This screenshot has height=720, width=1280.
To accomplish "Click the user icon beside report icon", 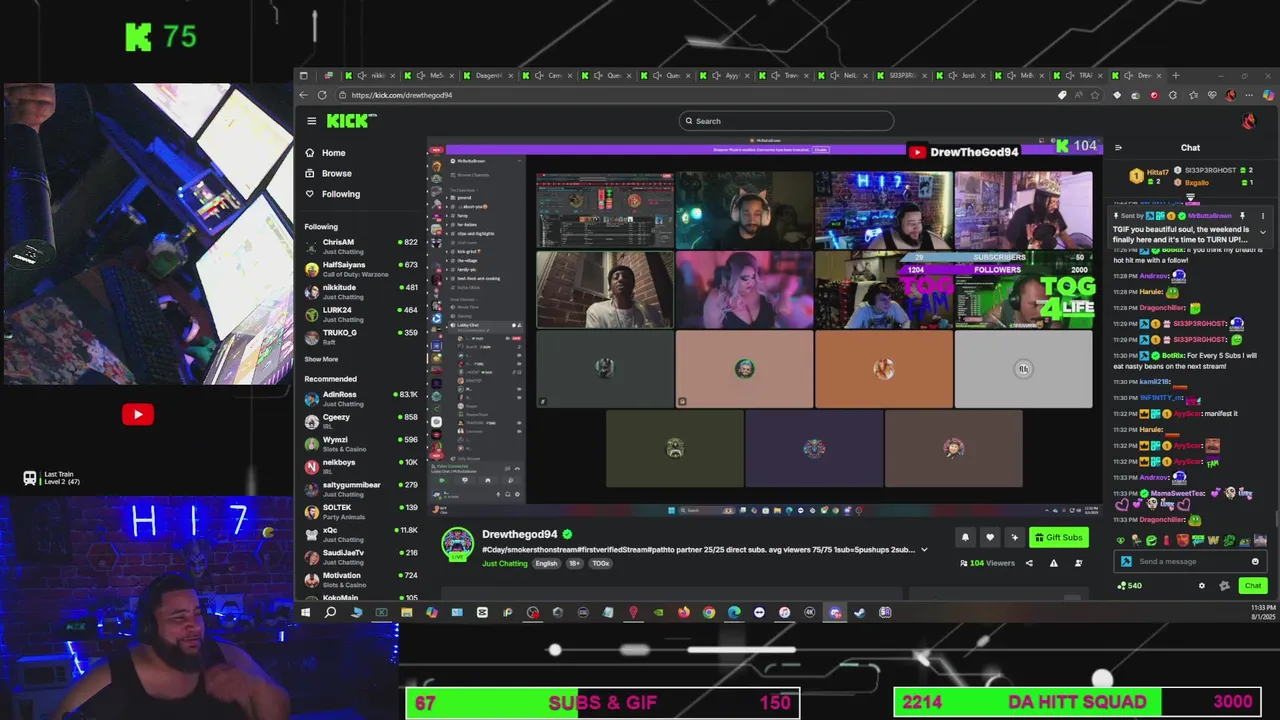I will [x=1078, y=563].
